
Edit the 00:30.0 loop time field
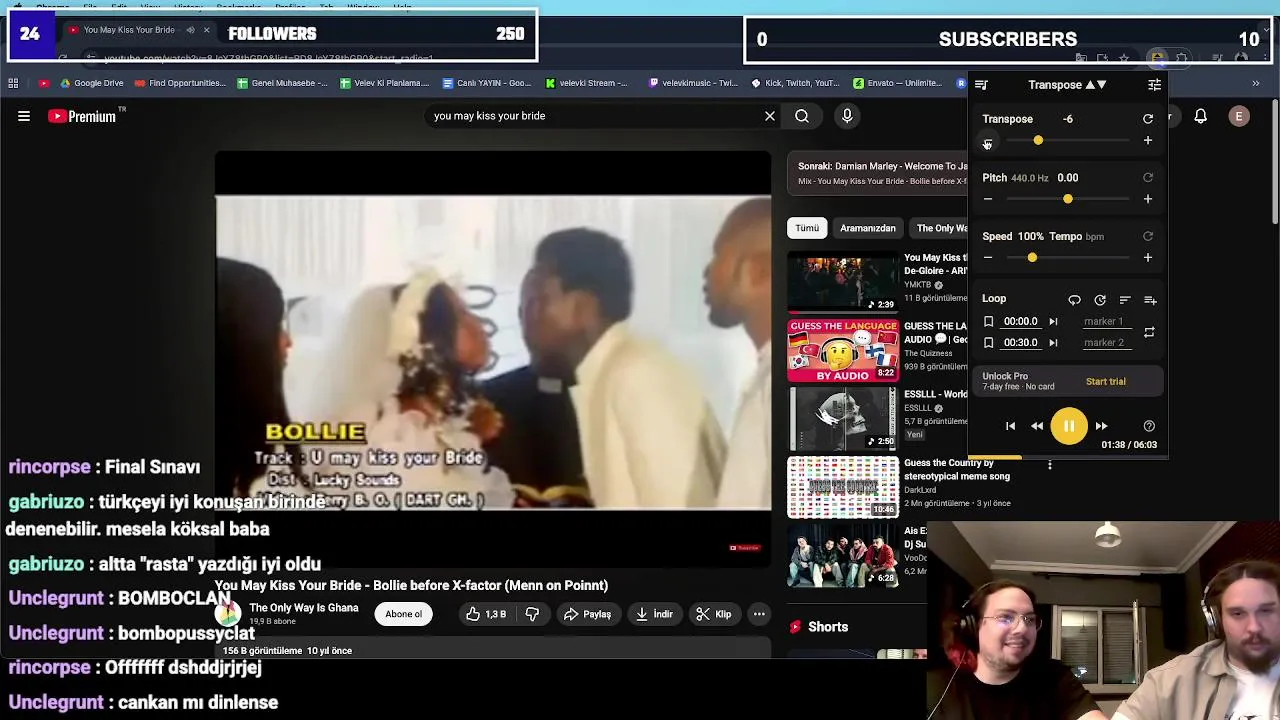coord(1021,343)
